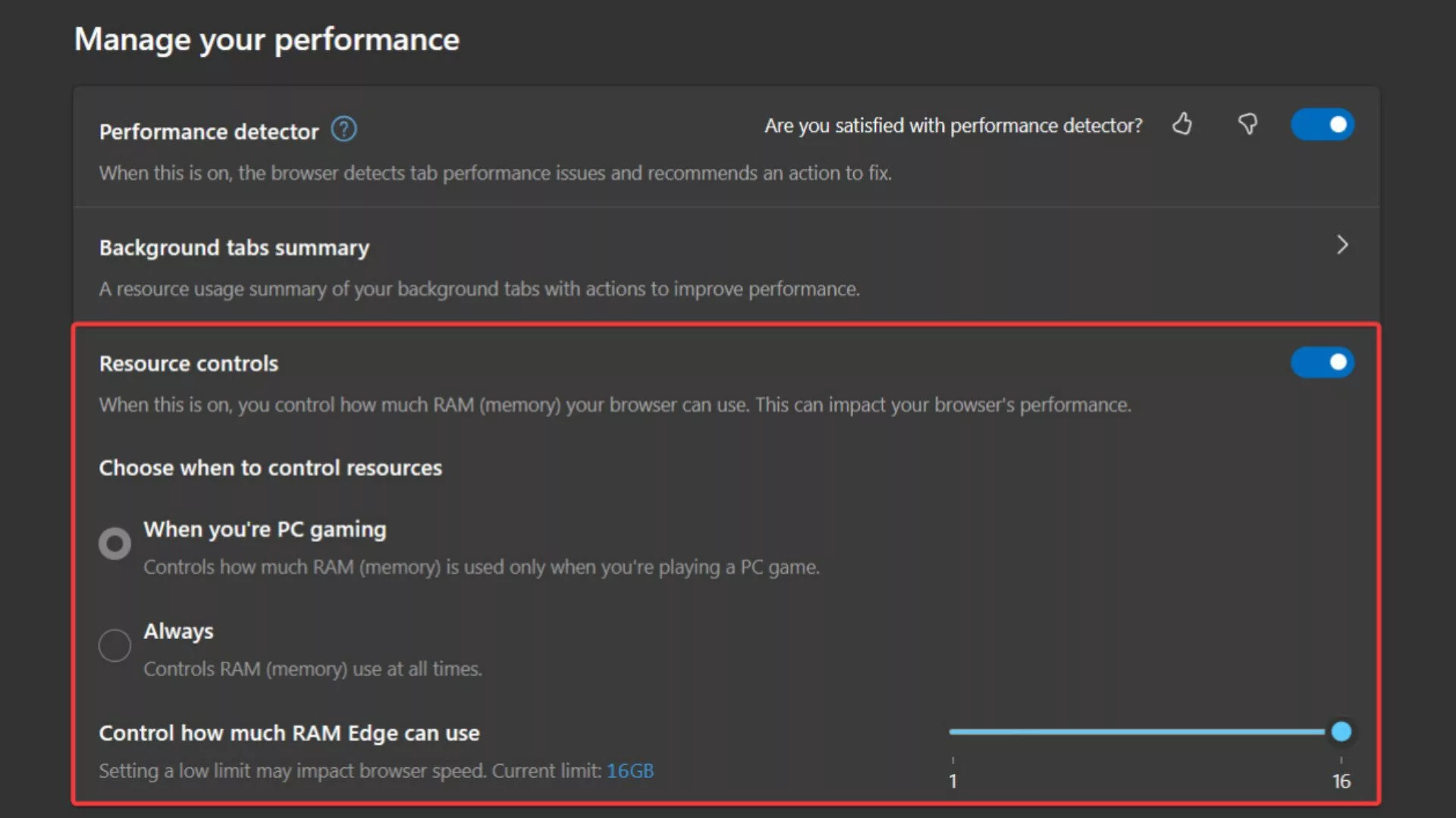
Task: Open the Background tabs summary row title
Action: (x=234, y=248)
